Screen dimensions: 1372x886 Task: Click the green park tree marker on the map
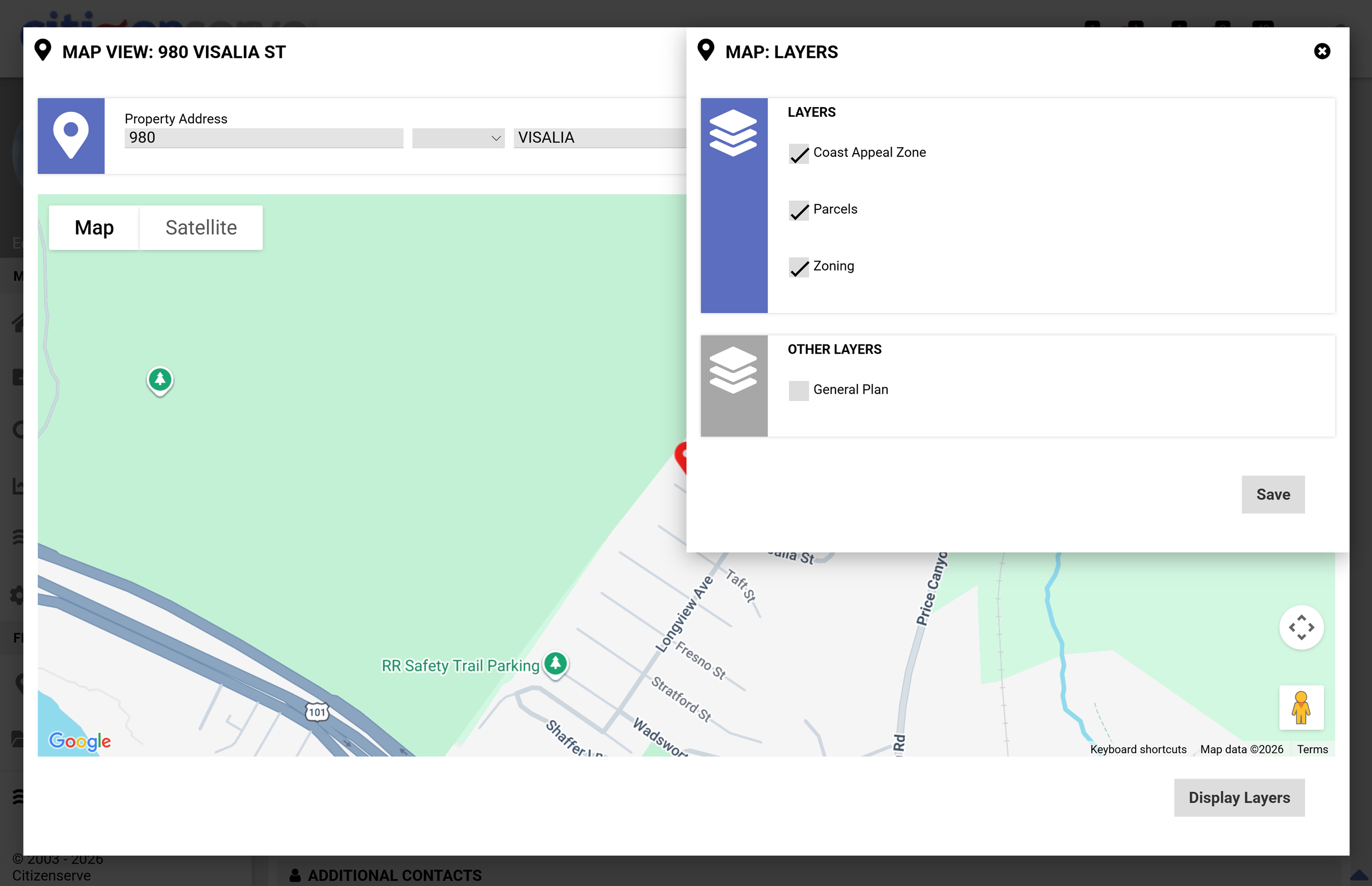click(160, 380)
